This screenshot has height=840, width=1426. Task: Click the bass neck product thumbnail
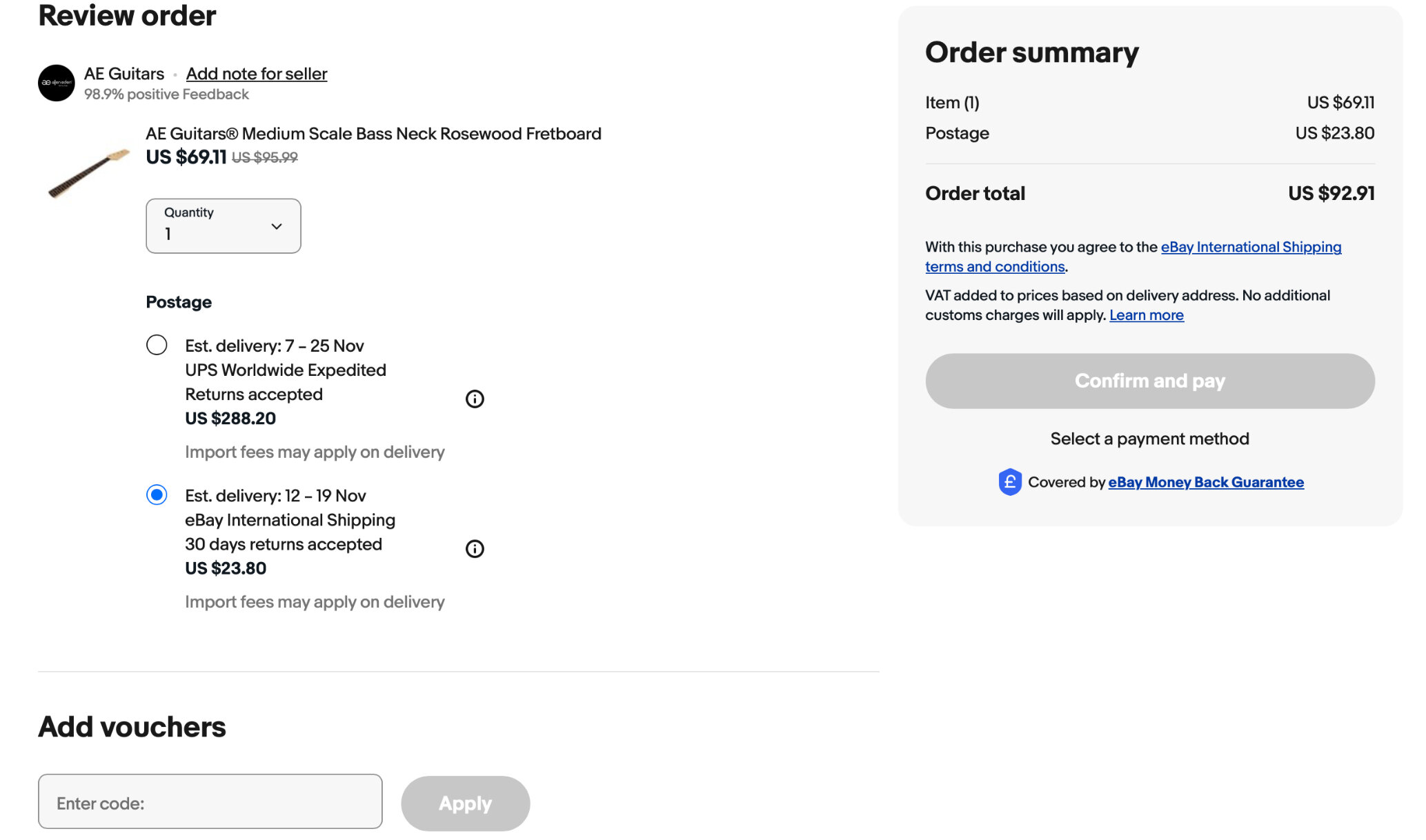point(89,172)
